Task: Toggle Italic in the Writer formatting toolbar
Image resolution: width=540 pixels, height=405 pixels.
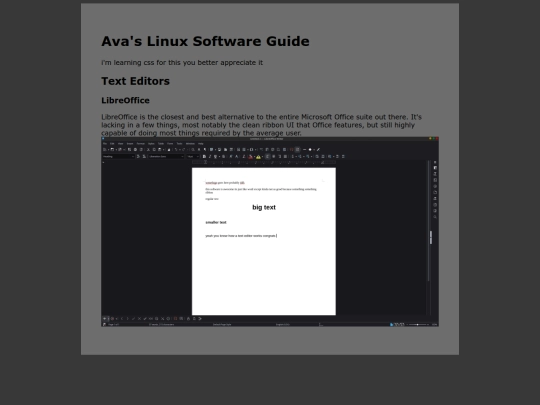Action: click(210, 157)
